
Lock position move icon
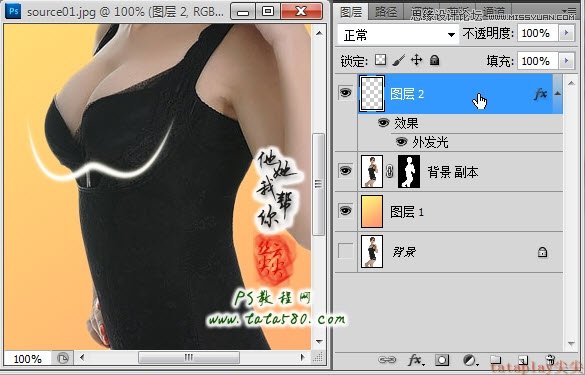click(416, 60)
